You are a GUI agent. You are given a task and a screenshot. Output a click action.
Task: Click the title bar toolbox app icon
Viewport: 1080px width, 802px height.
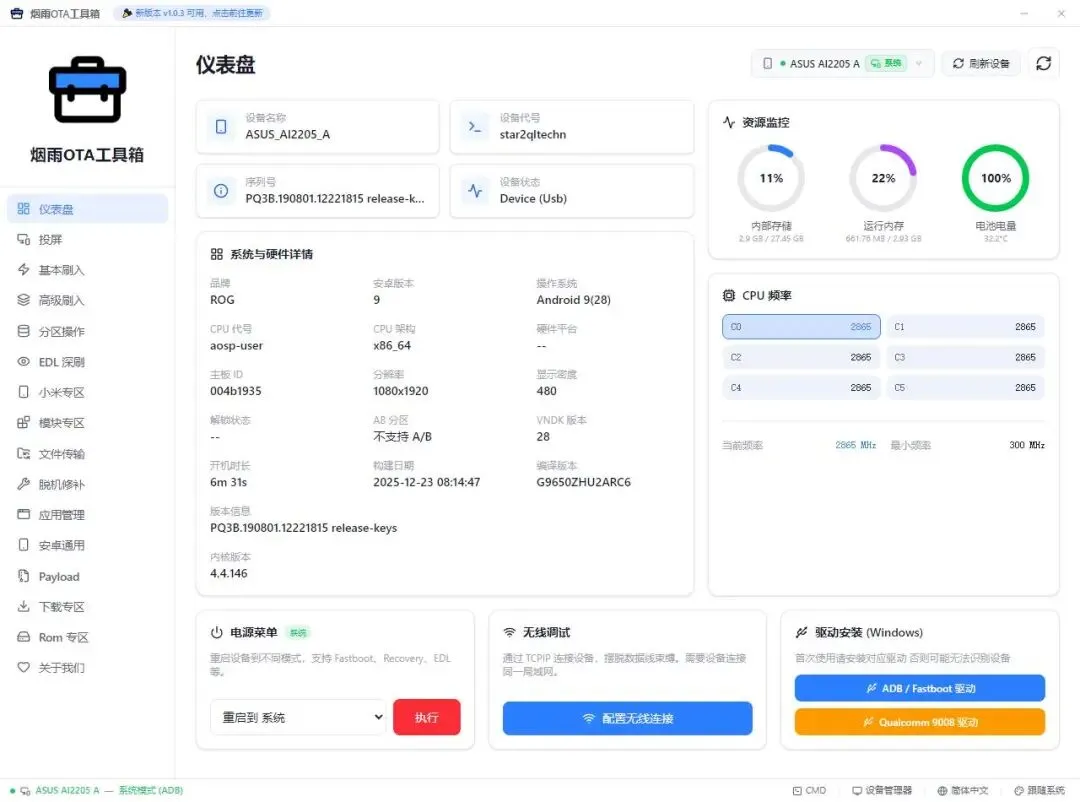pyautogui.click(x=17, y=13)
